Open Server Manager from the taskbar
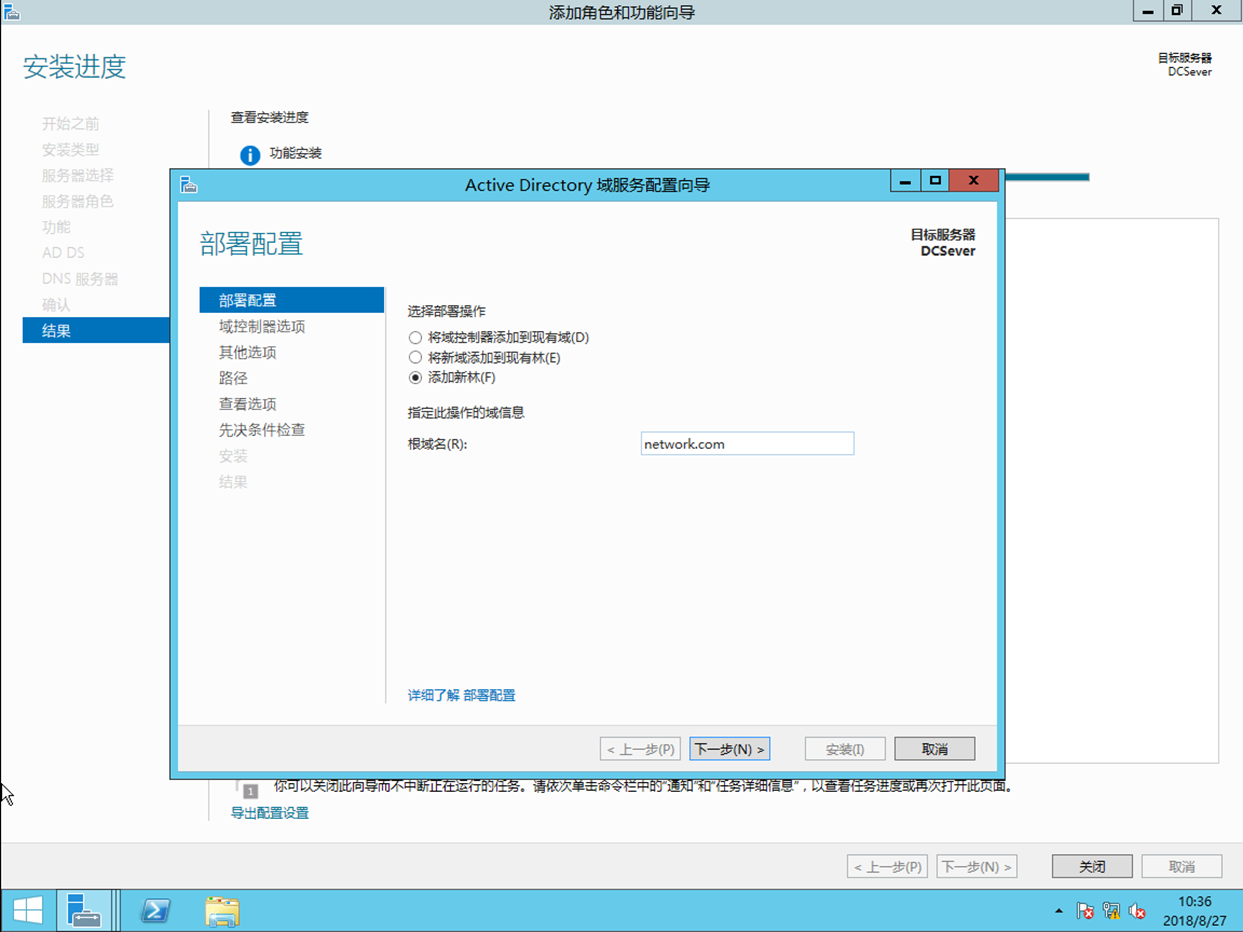 84,910
